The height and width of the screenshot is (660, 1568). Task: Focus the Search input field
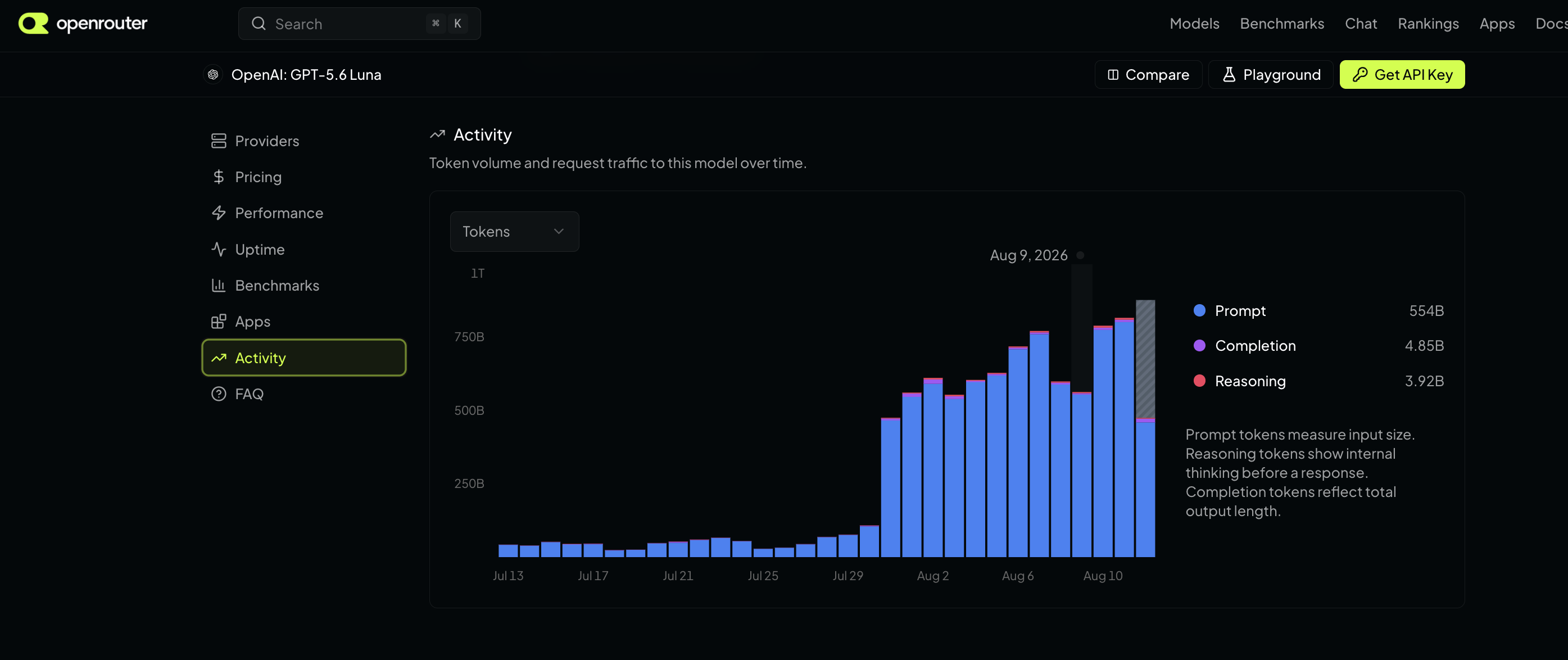[x=359, y=24]
